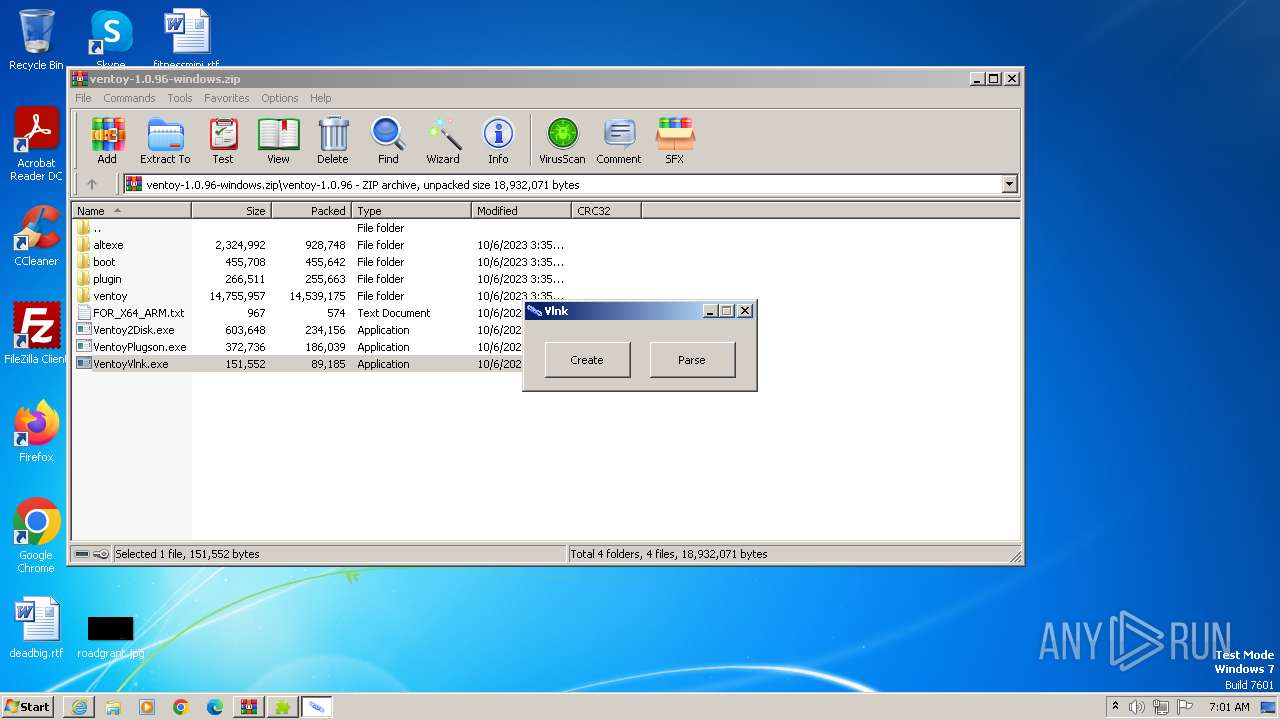Screen dimensions: 1280x720
Task: Open Acrobat Reader DC shortcut
Action: (36, 145)
